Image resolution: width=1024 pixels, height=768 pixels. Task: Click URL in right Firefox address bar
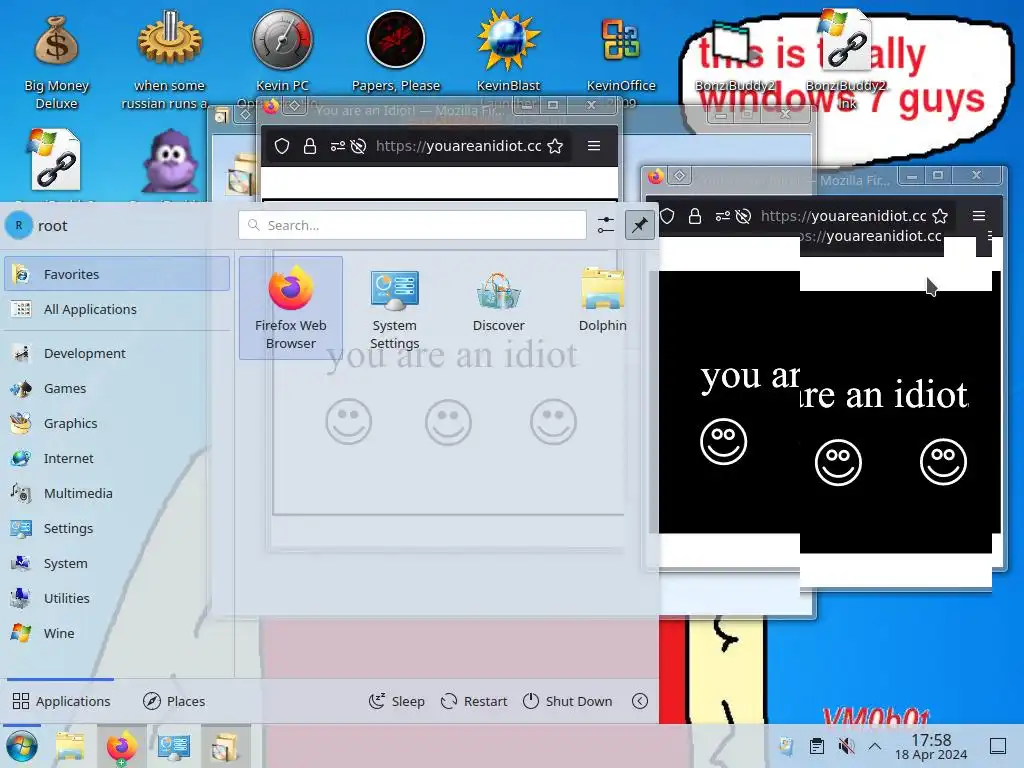843,216
